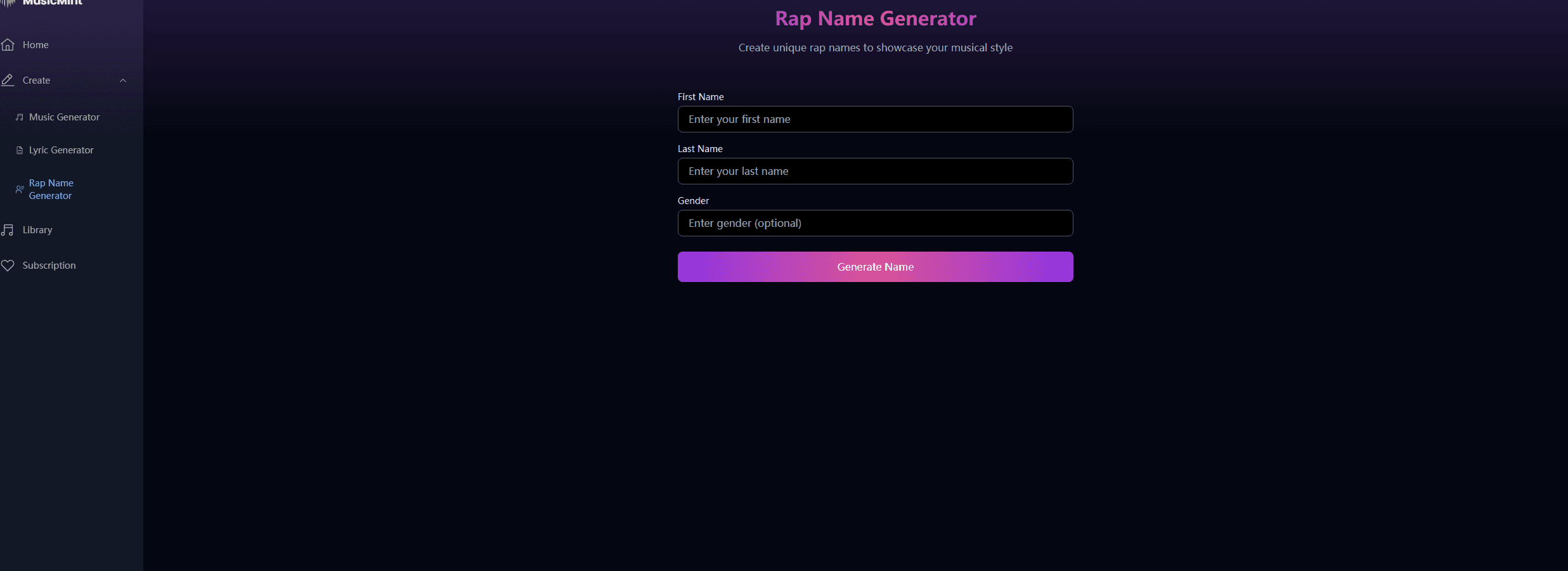Go to Home via the sidebar label
This screenshot has width=1568, height=571.
pyautogui.click(x=36, y=45)
